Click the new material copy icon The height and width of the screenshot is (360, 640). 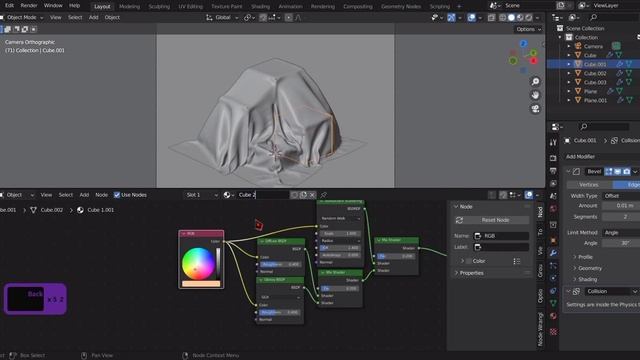(x=303, y=195)
